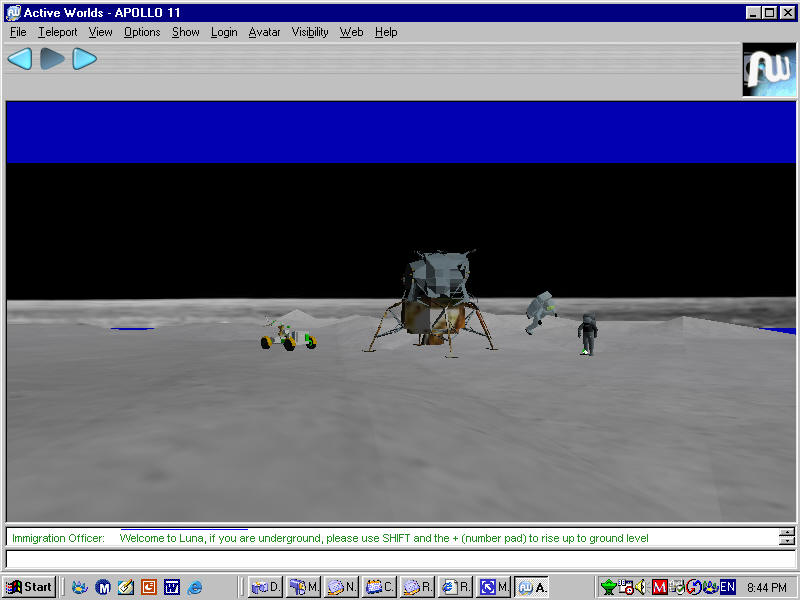
Task: Open the Visibility menu
Action: tap(310, 32)
